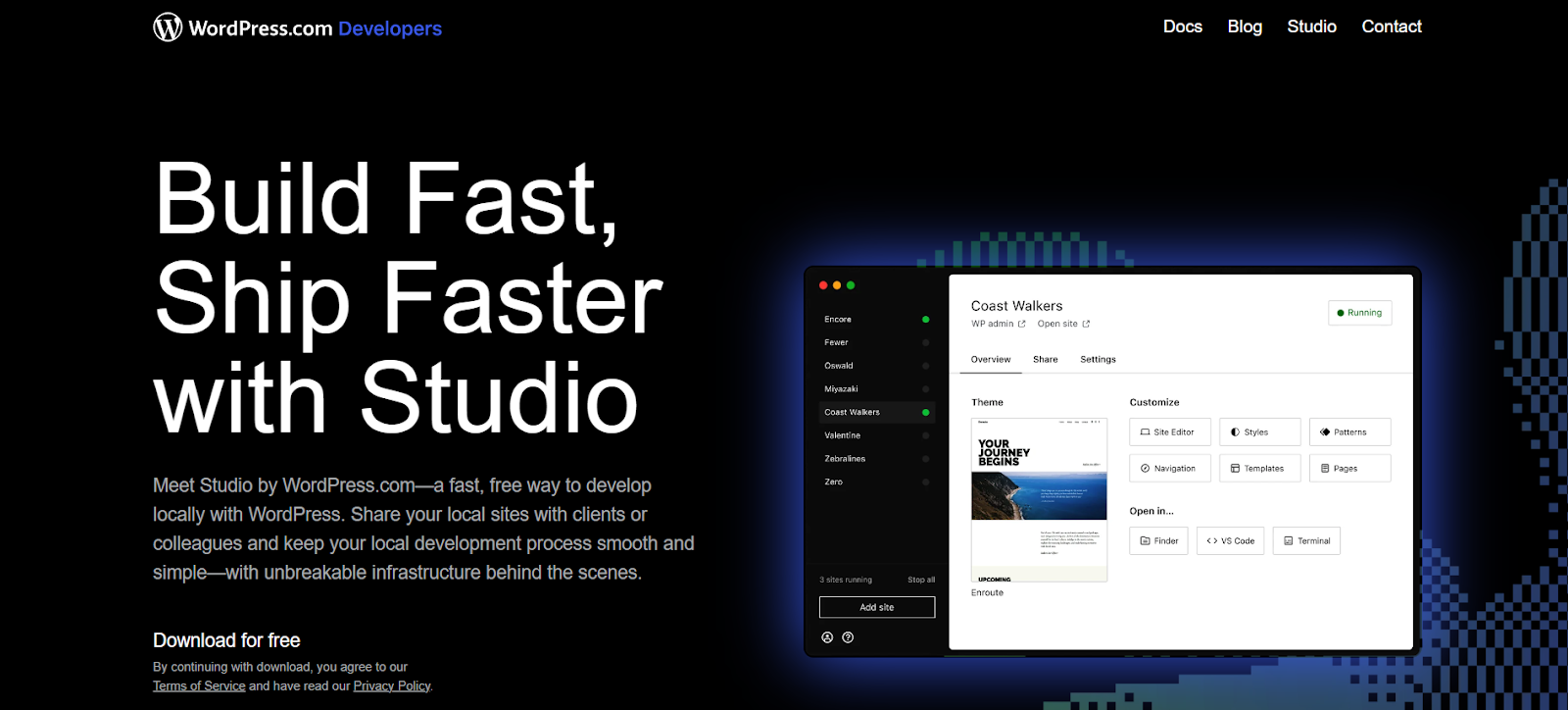Viewport: 1568px width, 710px height.
Task: Switch to the Settings tab
Action: pyautogui.click(x=1098, y=360)
